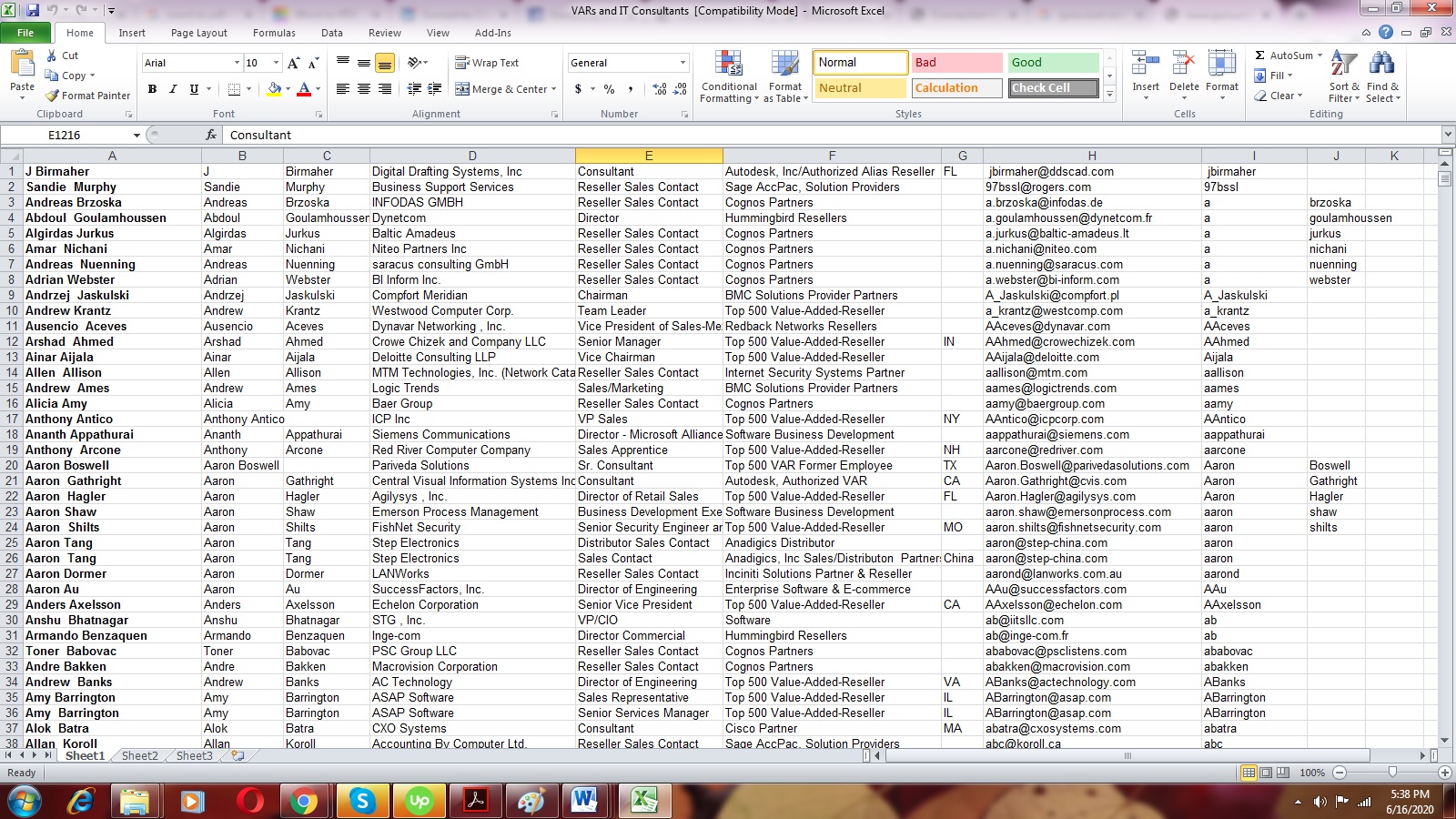
Task: Apply the Bad cell style
Action: click(956, 63)
